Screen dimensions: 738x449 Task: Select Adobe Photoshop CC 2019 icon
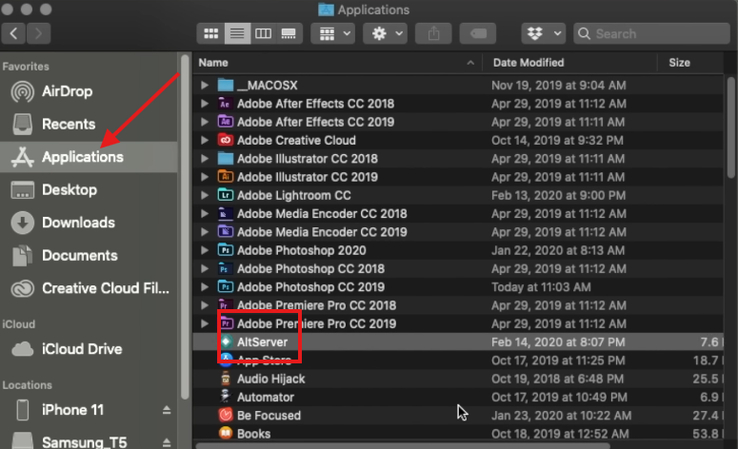pyautogui.click(x=225, y=287)
